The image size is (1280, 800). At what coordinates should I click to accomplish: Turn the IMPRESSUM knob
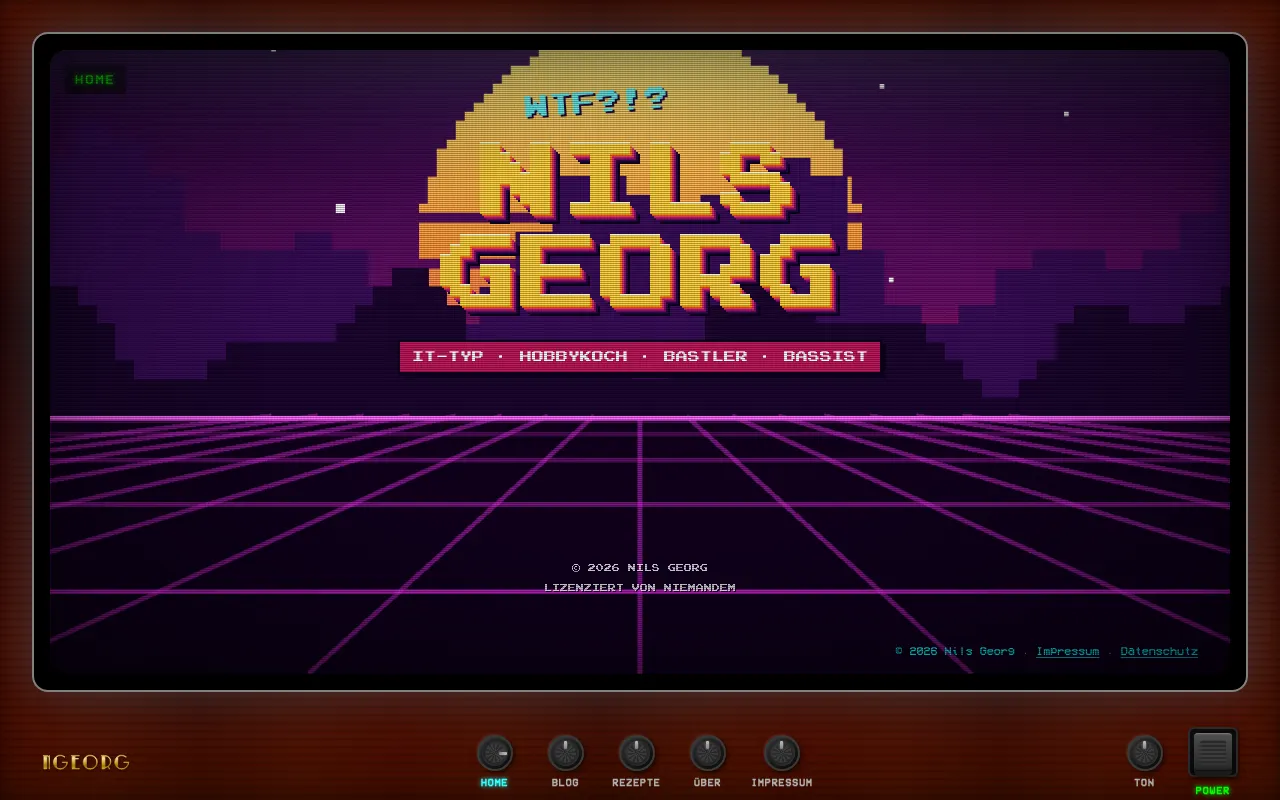[781, 753]
